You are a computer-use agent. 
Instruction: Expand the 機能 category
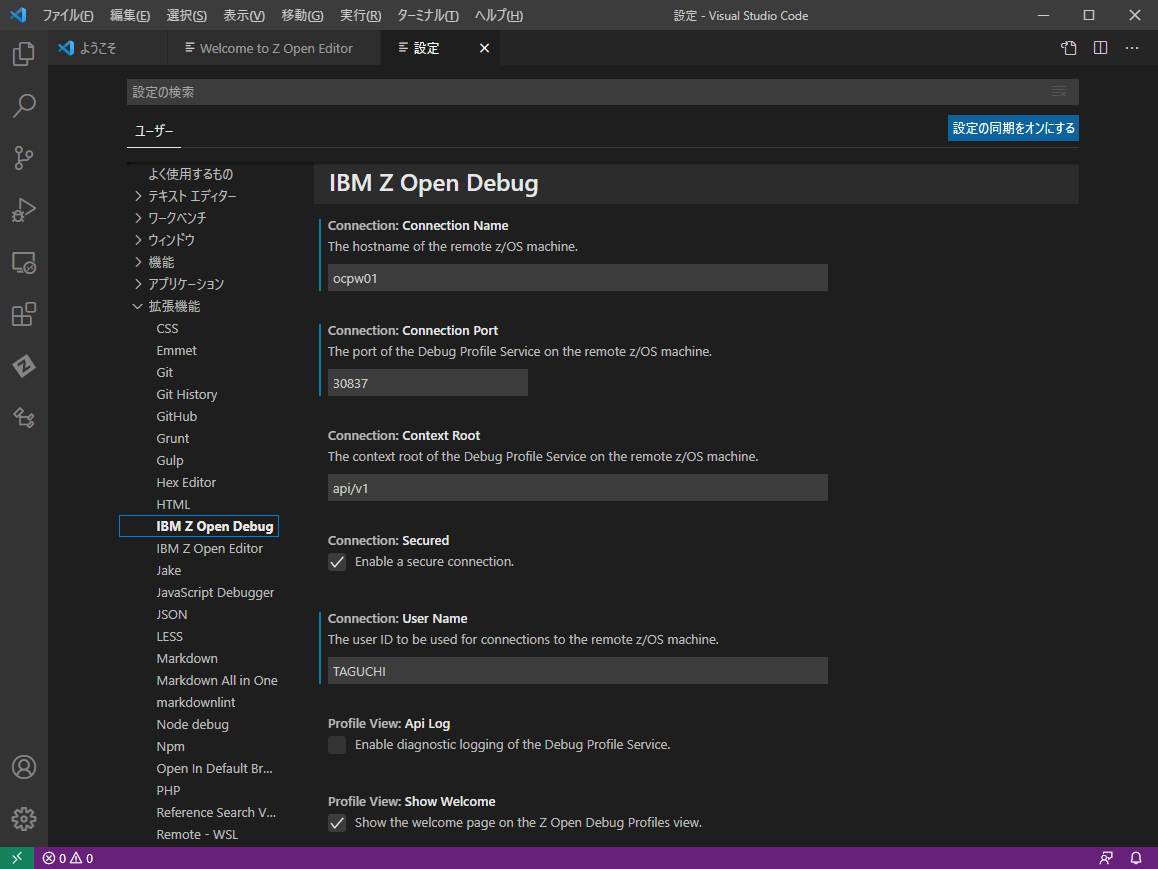138,262
